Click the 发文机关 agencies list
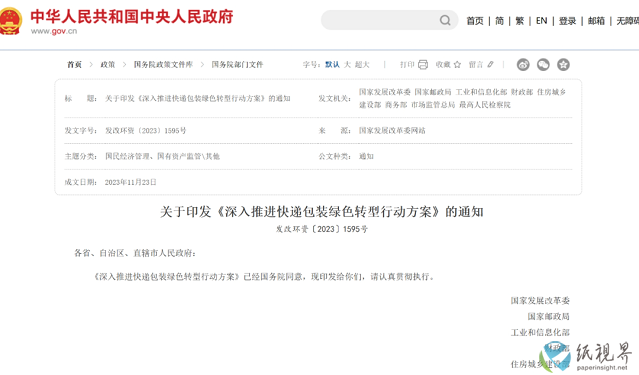639x375 pixels. pos(462,98)
